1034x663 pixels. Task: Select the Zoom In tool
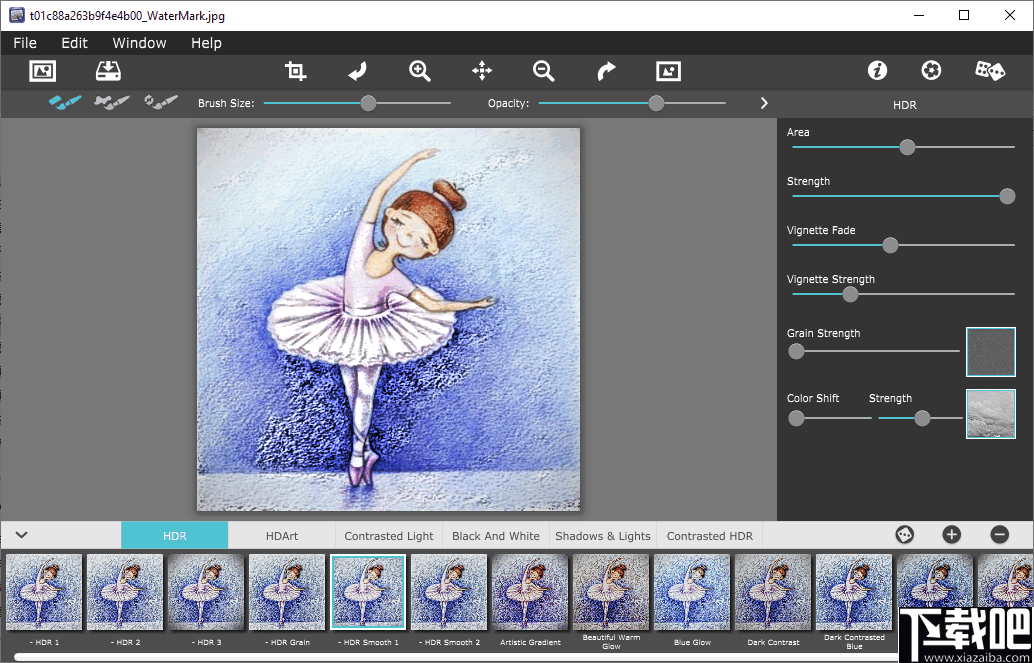[x=419, y=70]
